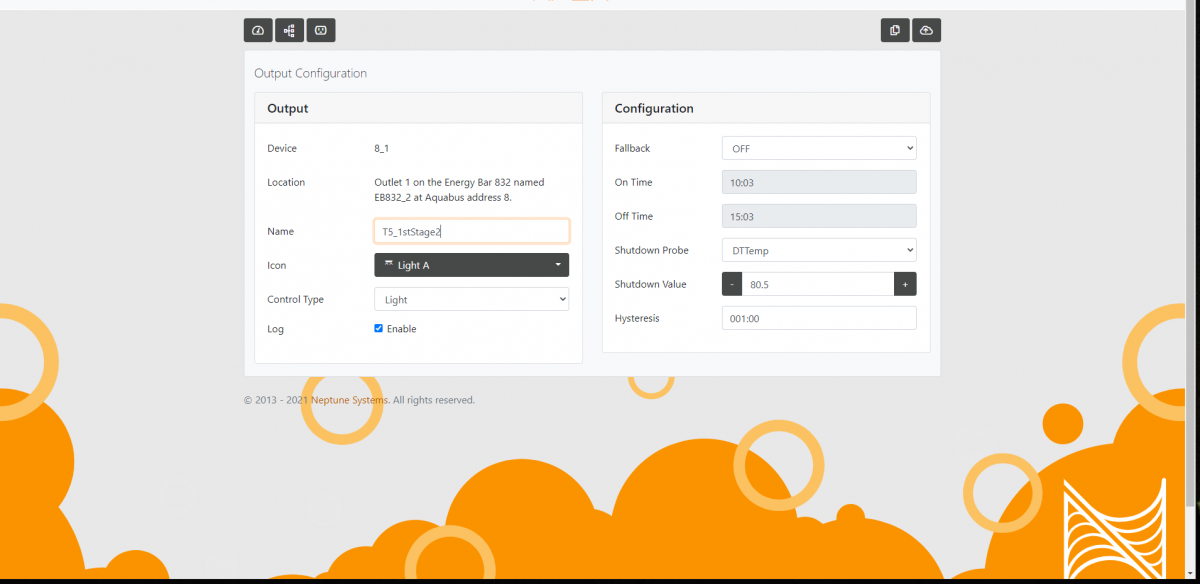Click the Hysteresis label
This screenshot has height=584, width=1200.
click(637, 318)
